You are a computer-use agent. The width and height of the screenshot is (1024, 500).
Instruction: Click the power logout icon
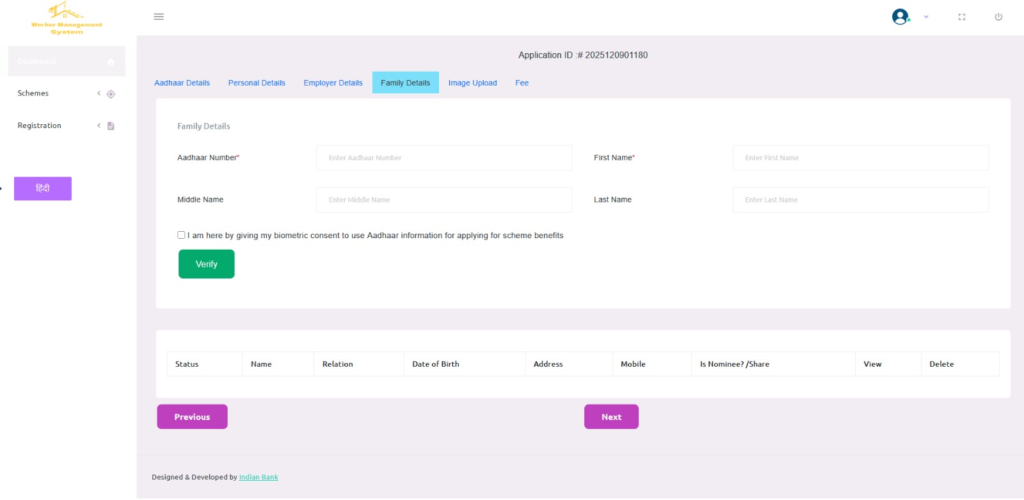(x=998, y=17)
